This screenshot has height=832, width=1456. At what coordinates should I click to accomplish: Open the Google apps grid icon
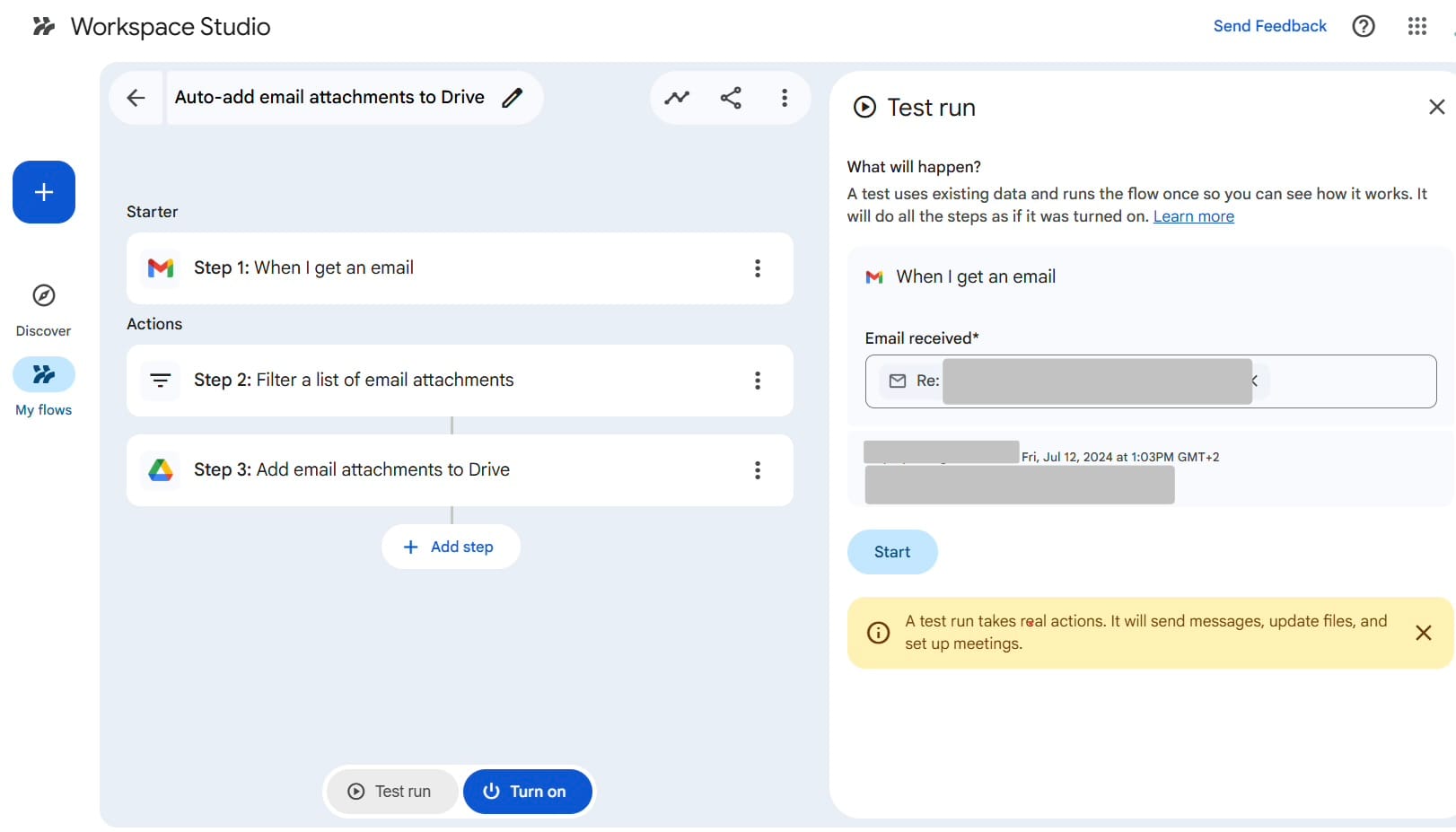point(1417,26)
